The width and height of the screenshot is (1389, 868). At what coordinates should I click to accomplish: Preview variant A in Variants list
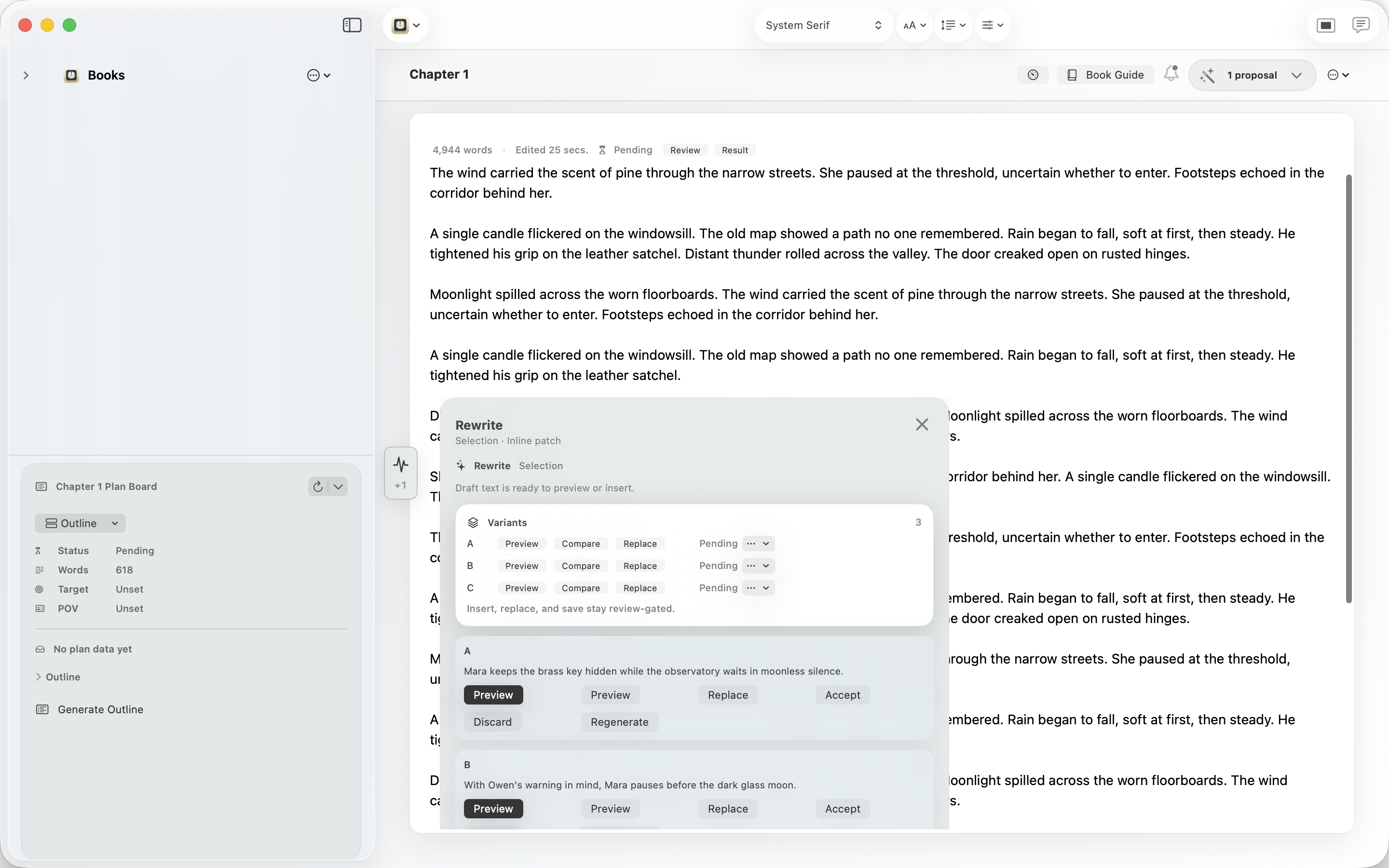tap(521, 543)
